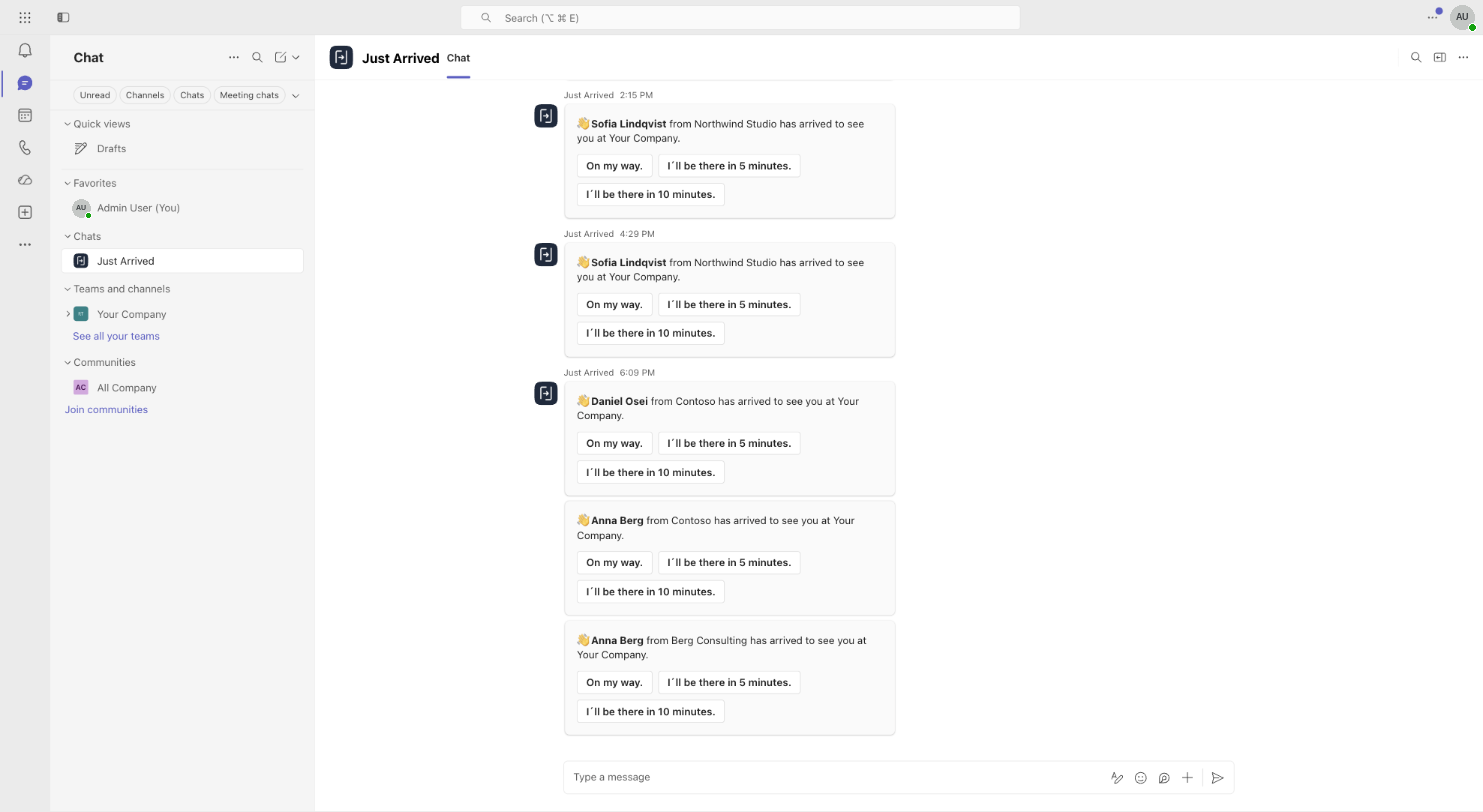
Task: Open compose actions plus icon
Action: (1187, 777)
